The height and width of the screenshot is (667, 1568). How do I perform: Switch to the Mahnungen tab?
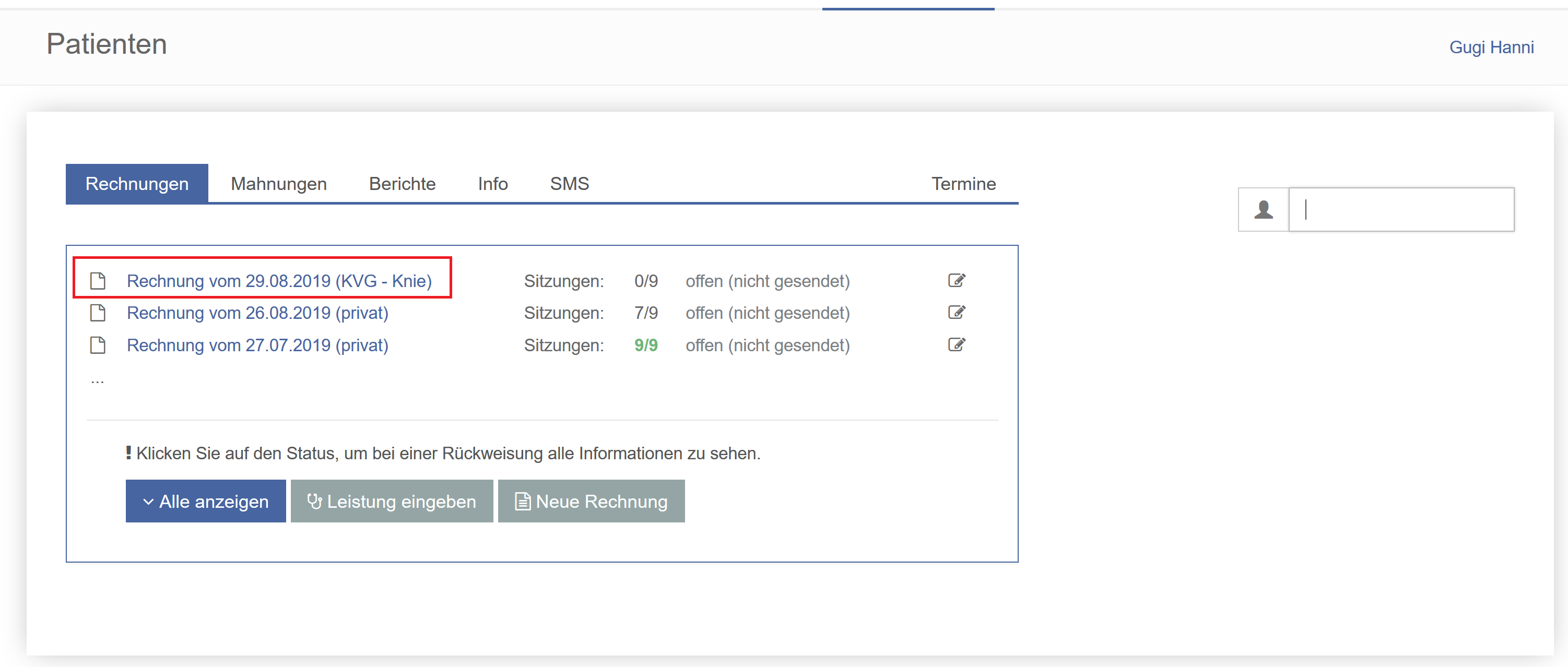click(x=279, y=183)
